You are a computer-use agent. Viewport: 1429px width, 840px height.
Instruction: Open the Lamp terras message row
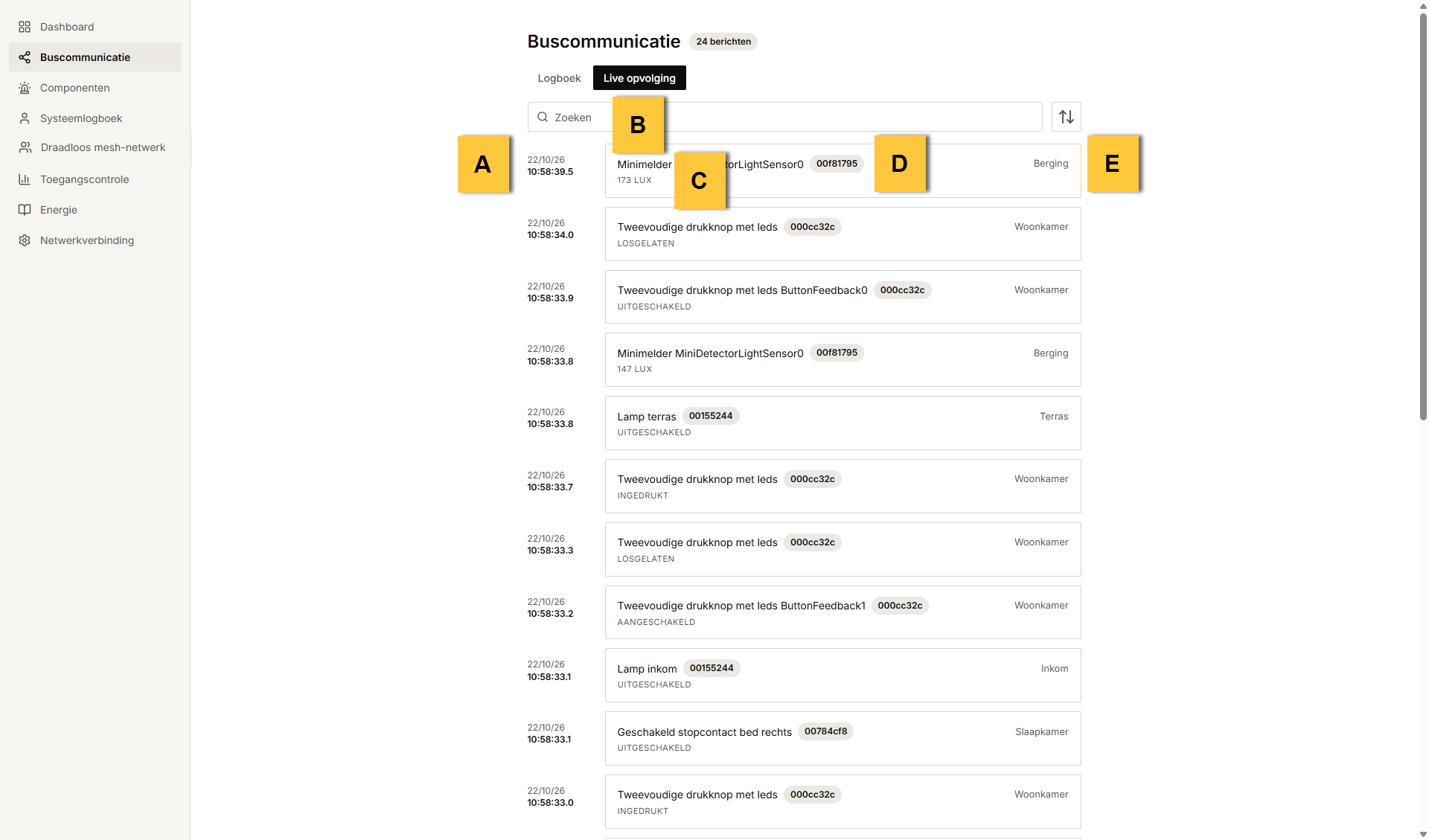coord(843,423)
